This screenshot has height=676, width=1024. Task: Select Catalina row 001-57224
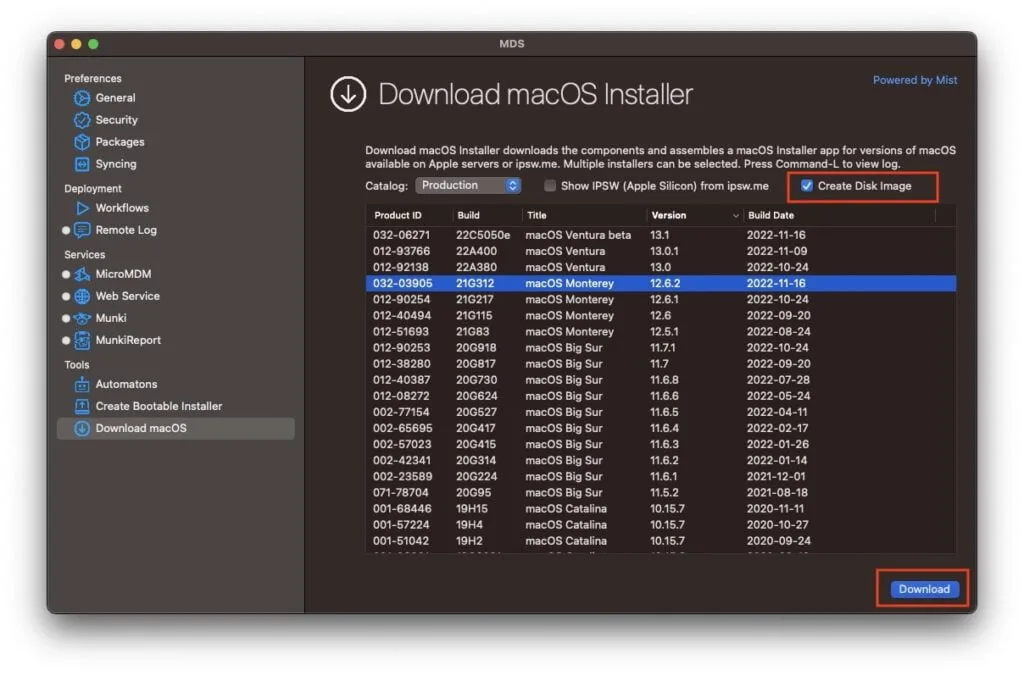click(660, 525)
